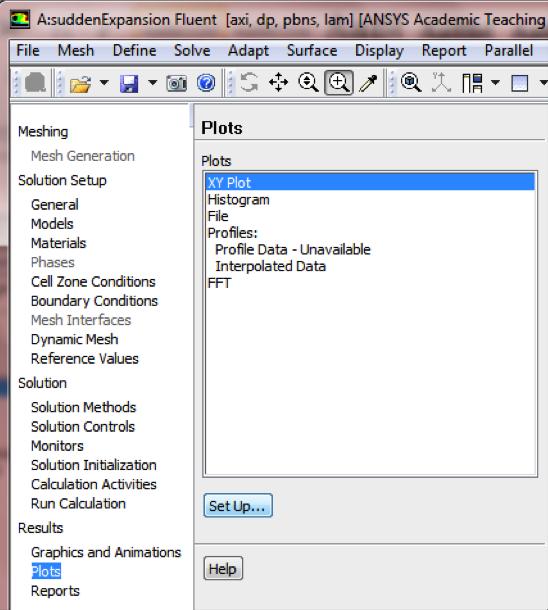Select the rotate view tool icon
The width and height of the screenshot is (548, 610).
249,82
